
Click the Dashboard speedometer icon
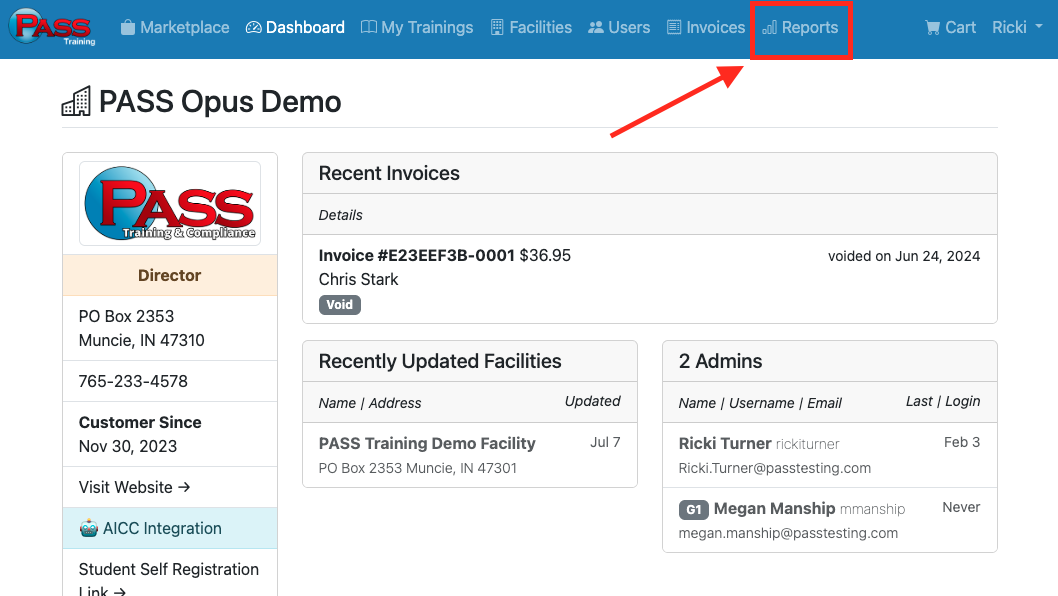253,28
